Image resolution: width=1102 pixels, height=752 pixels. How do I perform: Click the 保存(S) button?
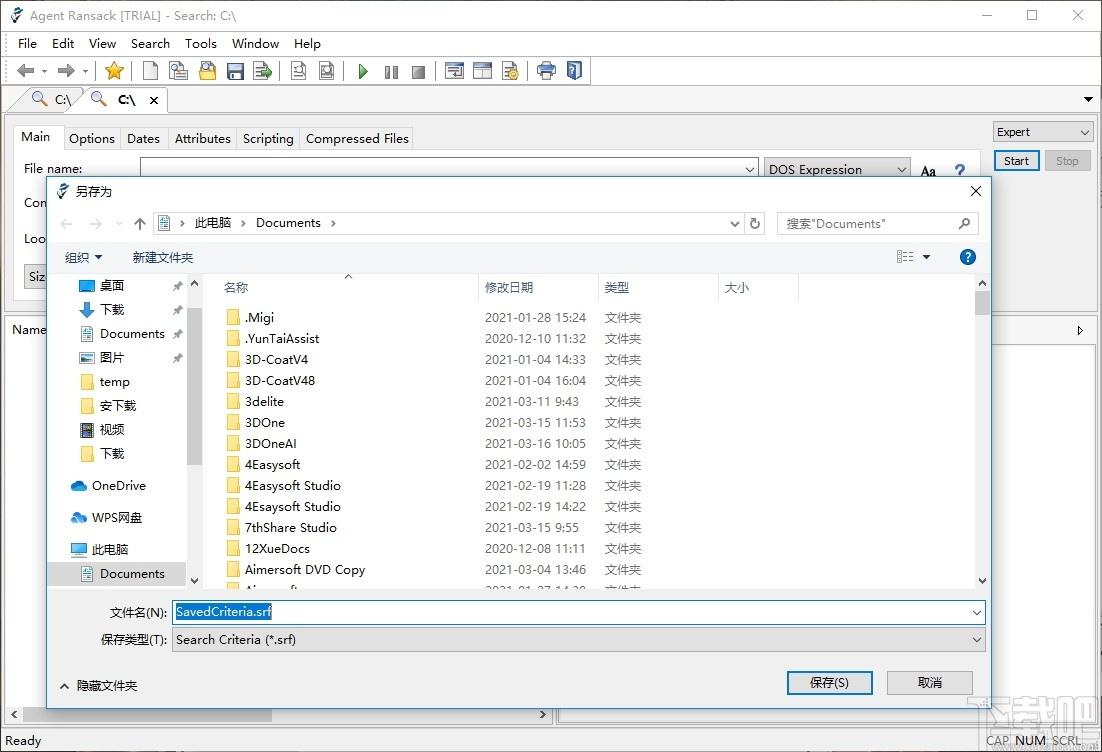[829, 682]
